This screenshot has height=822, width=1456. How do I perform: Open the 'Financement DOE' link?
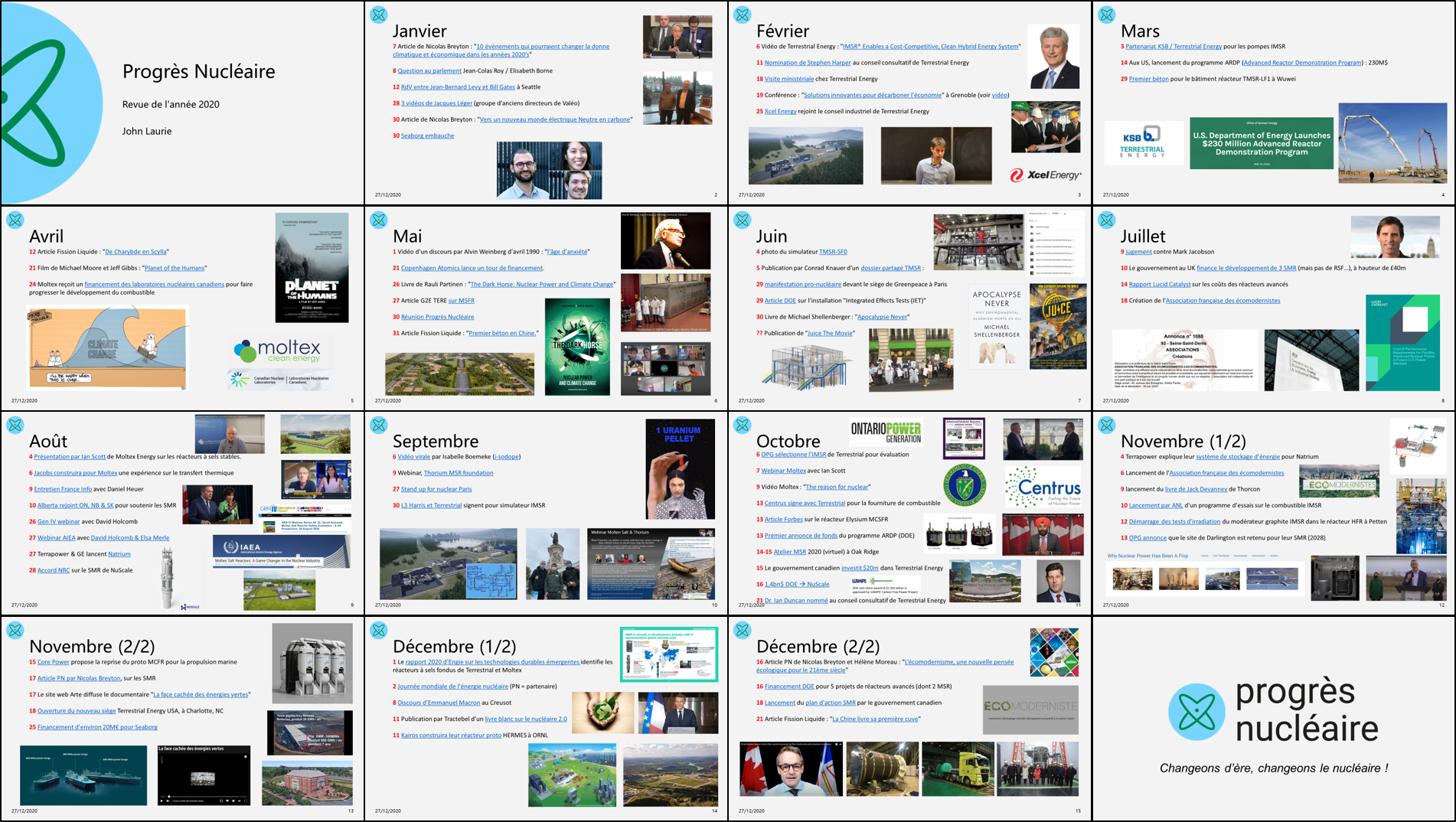(x=789, y=687)
